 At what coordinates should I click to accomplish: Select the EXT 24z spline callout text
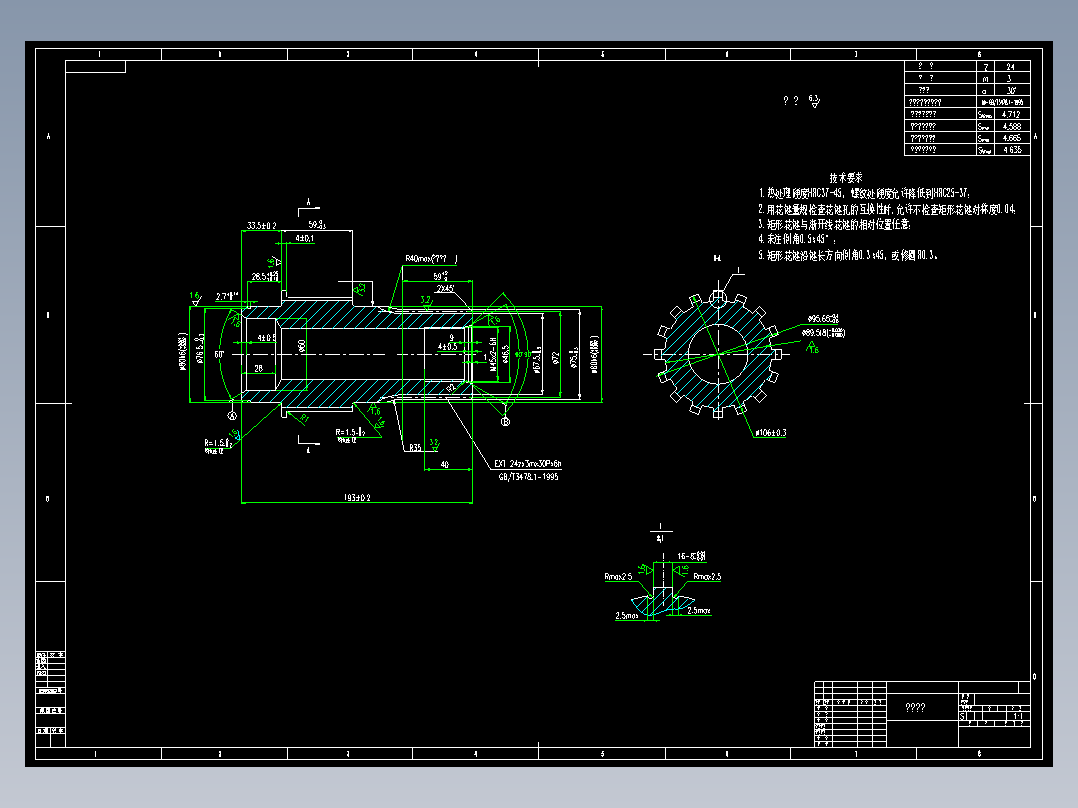point(527,464)
